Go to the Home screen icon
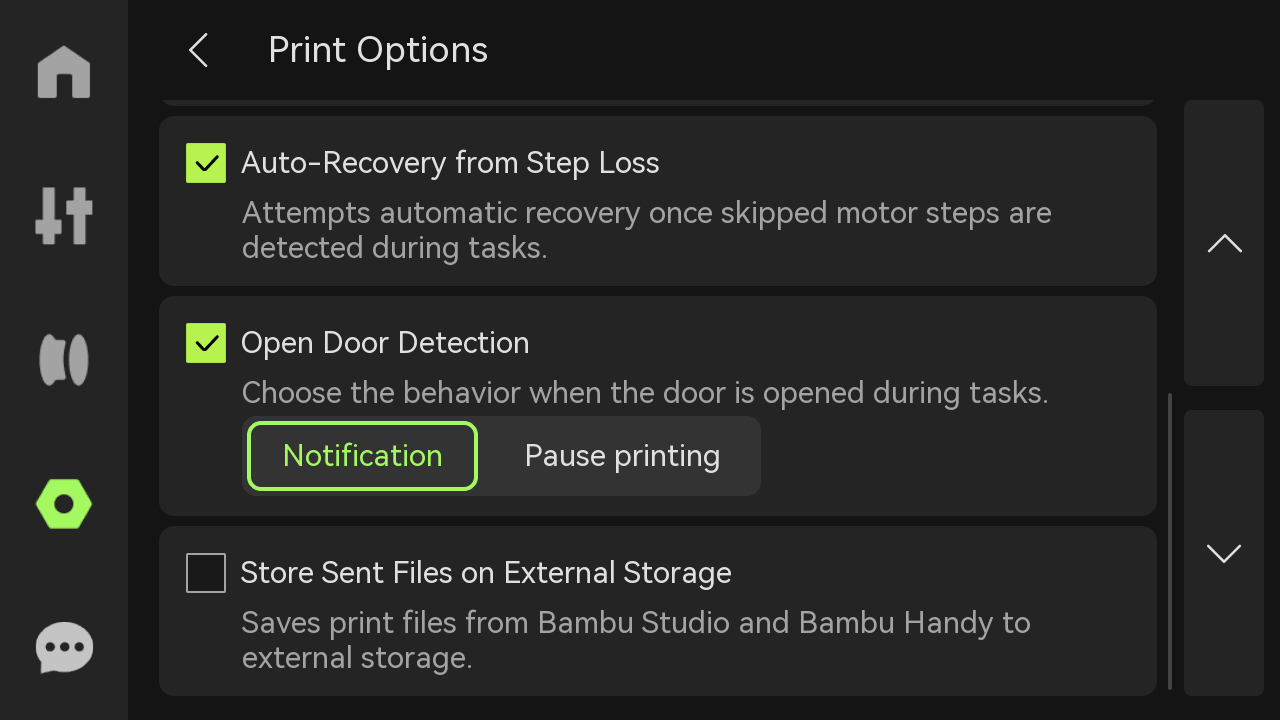The width and height of the screenshot is (1280, 720). [64, 72]
